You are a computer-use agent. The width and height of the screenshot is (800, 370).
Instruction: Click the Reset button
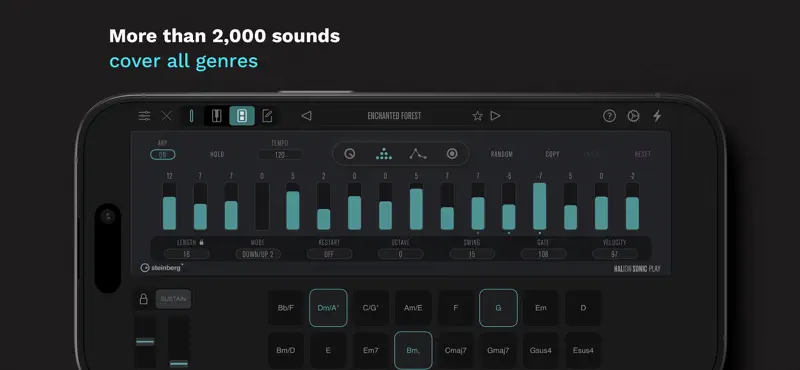(x=642, y=154)
